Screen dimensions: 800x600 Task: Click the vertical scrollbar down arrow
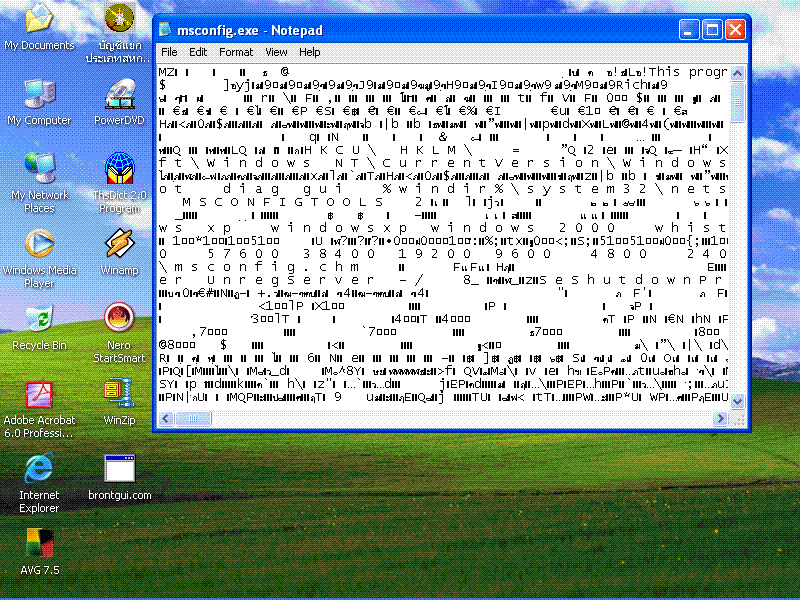coord(737,402)
